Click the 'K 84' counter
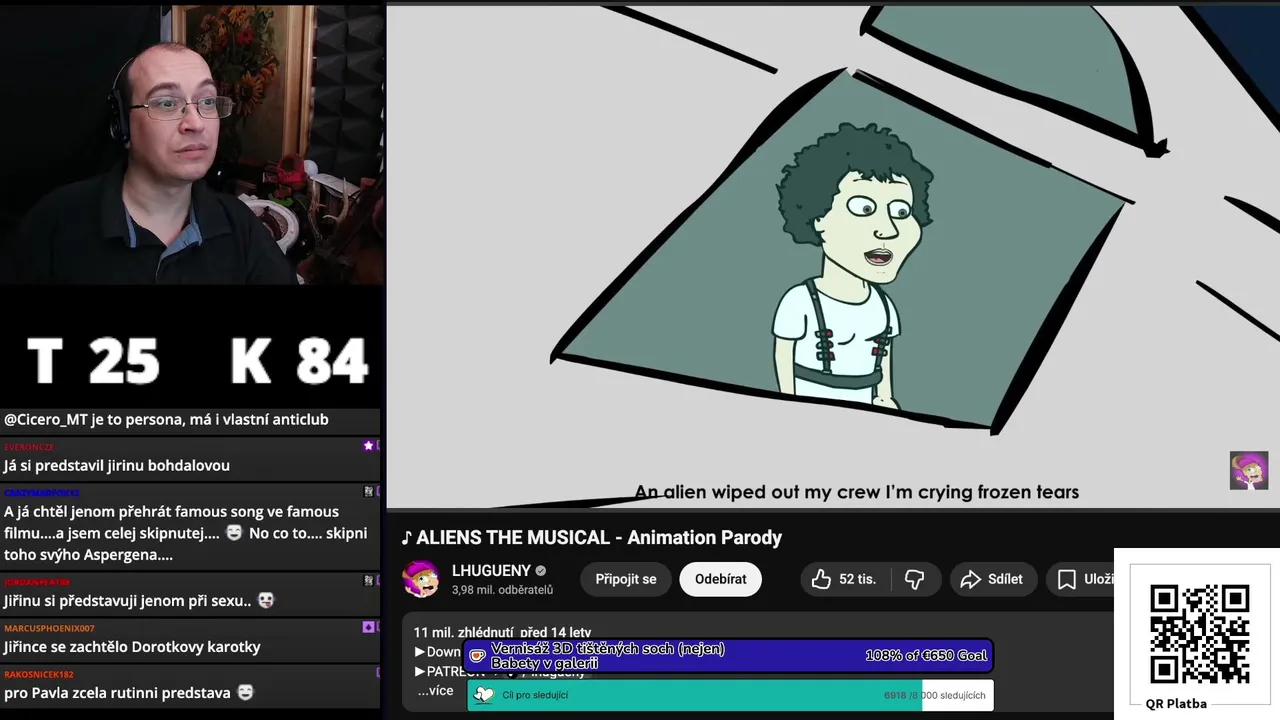 pyautogui.click(x=300, y=361)
